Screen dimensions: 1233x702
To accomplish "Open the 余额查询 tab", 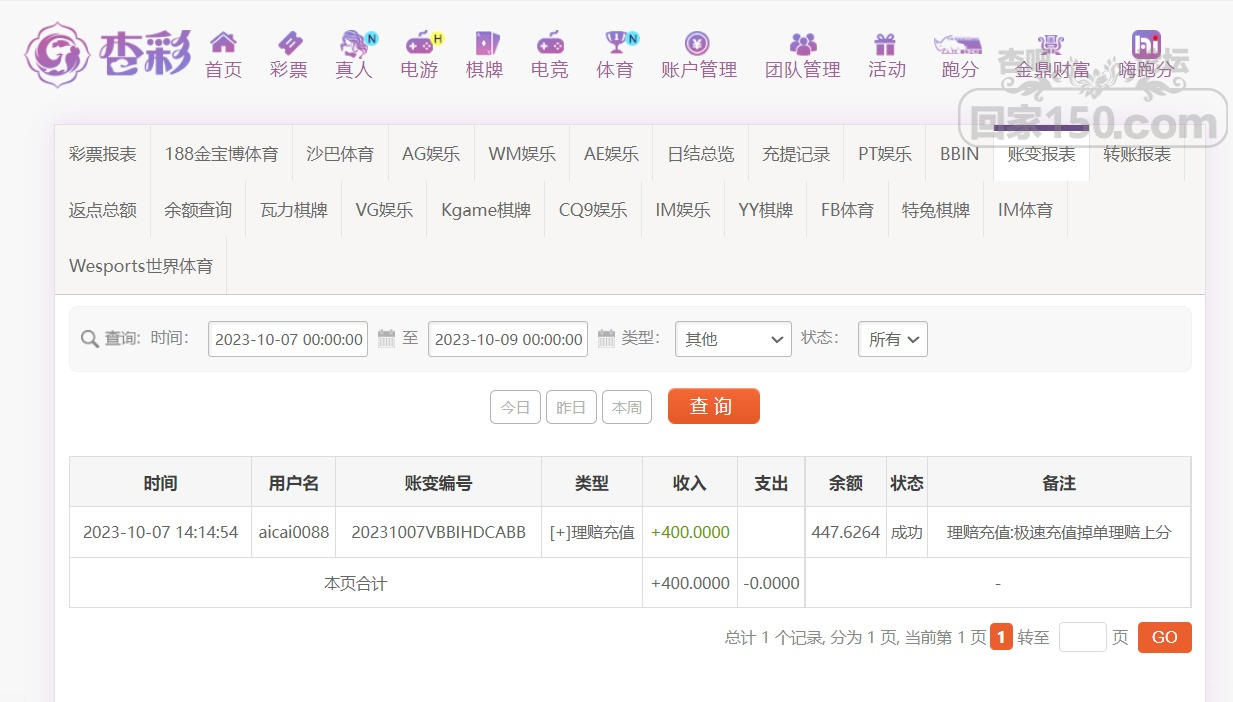I will click(x=198, y=210).
